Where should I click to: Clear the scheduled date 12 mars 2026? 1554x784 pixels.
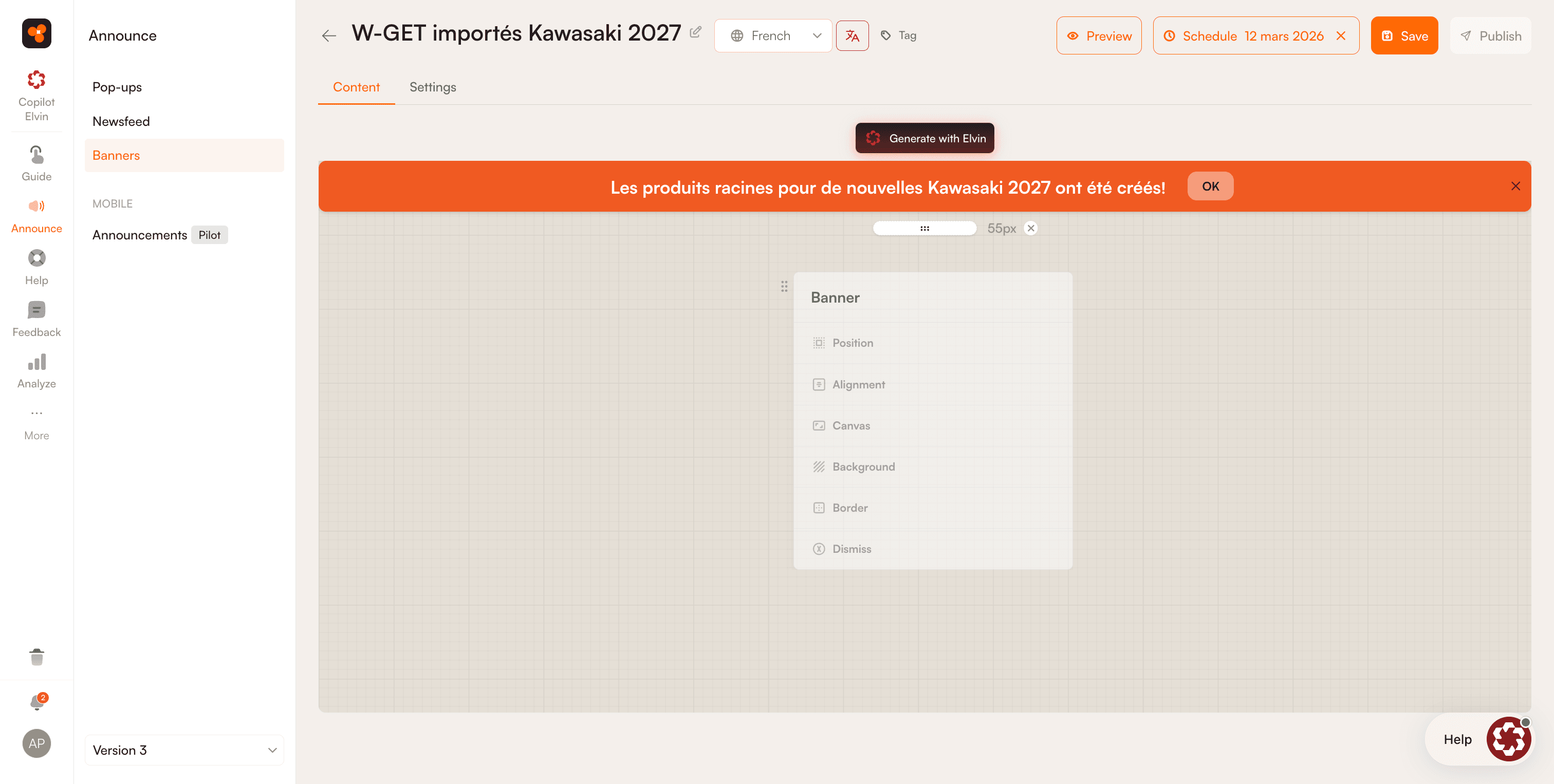pos(1340,35)
